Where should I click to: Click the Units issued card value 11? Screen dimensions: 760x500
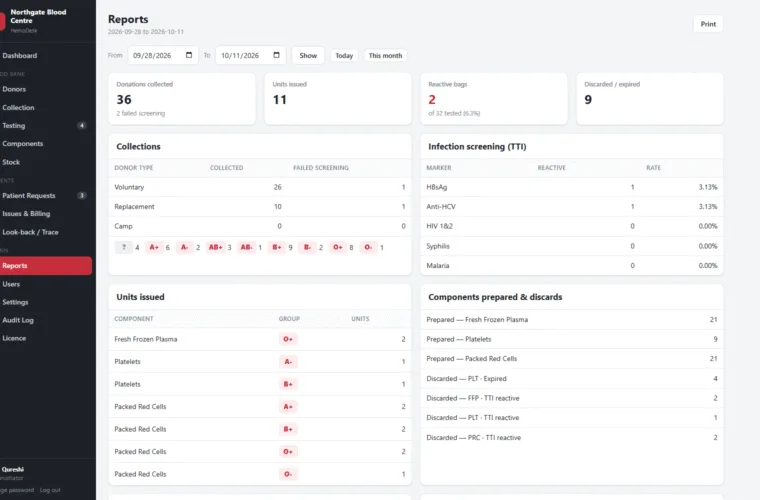tap(280, 99)
